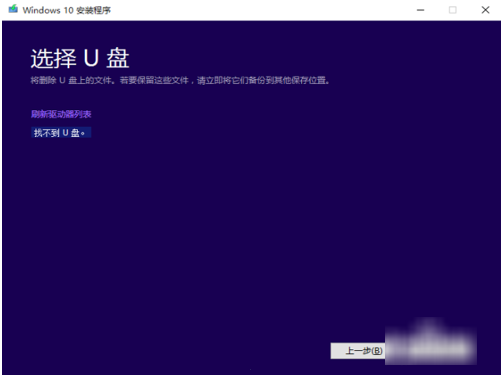Viewport: 501px width, 375px height.
Task: Go back with the 上一步(B) button
Action: [x=358, y=351]
